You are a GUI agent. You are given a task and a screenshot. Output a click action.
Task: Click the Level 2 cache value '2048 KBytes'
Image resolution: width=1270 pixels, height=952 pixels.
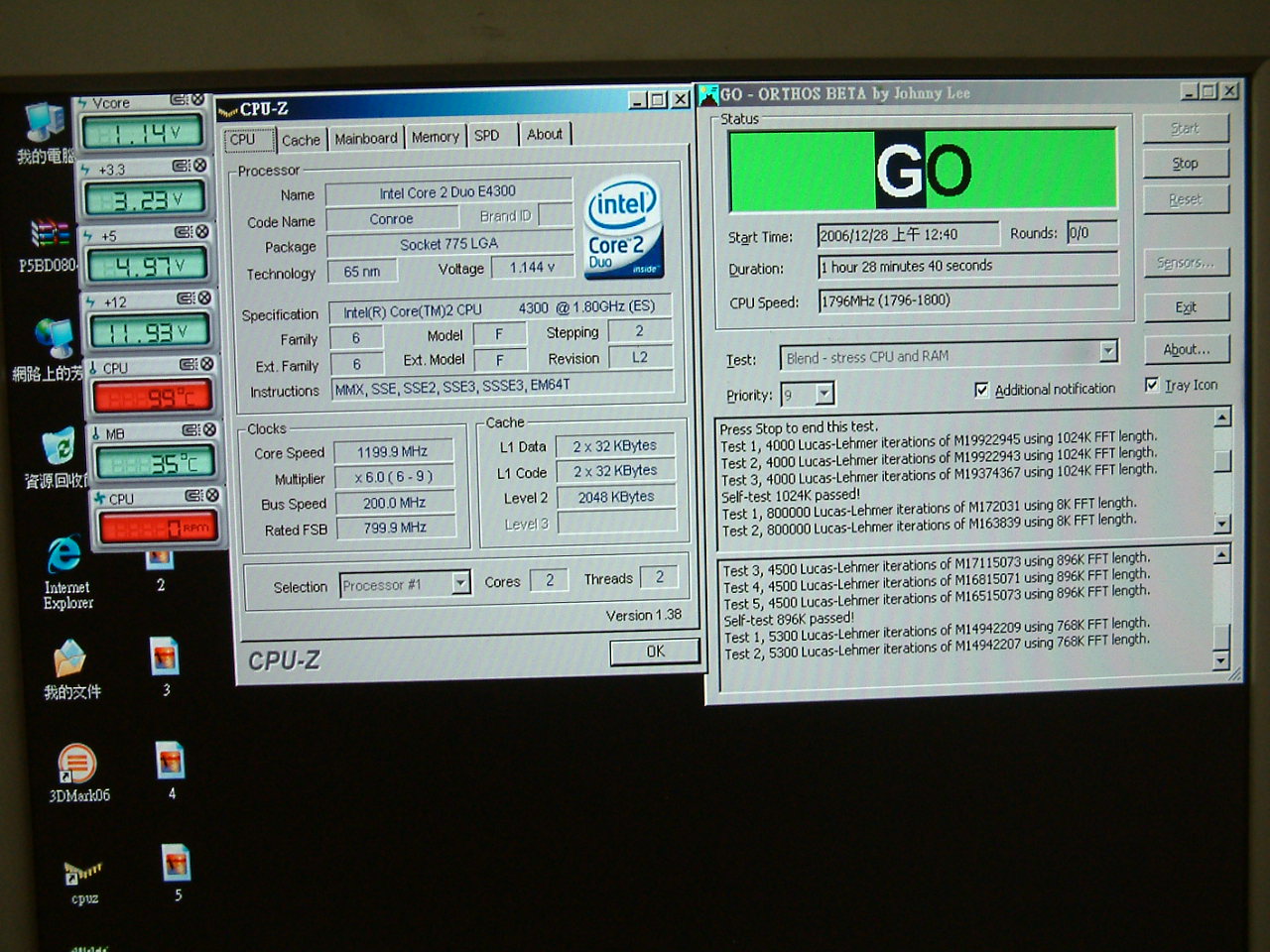(616, 497)
